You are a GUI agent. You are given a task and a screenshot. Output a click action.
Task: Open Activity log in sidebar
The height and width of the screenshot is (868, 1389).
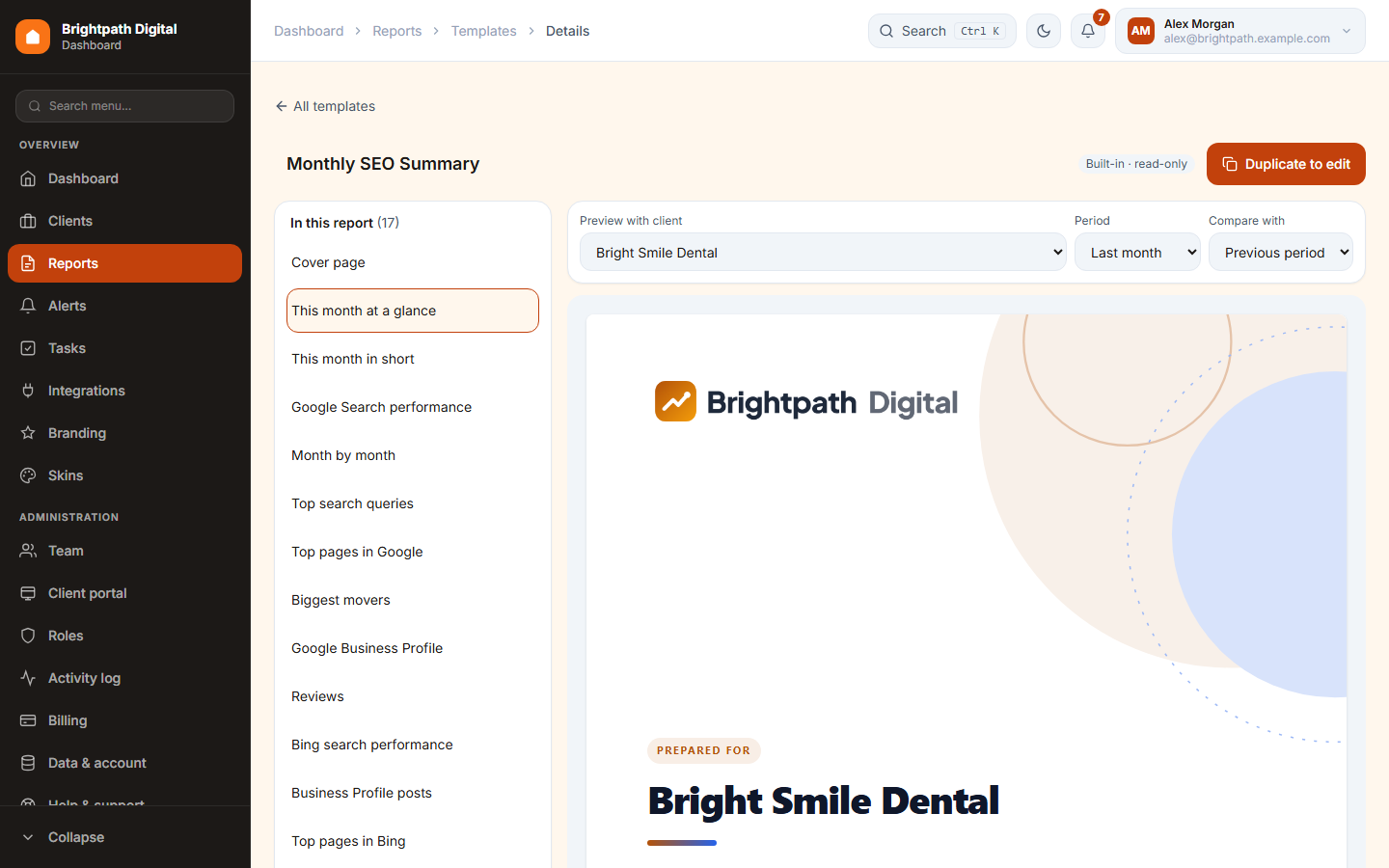point(124,678)
